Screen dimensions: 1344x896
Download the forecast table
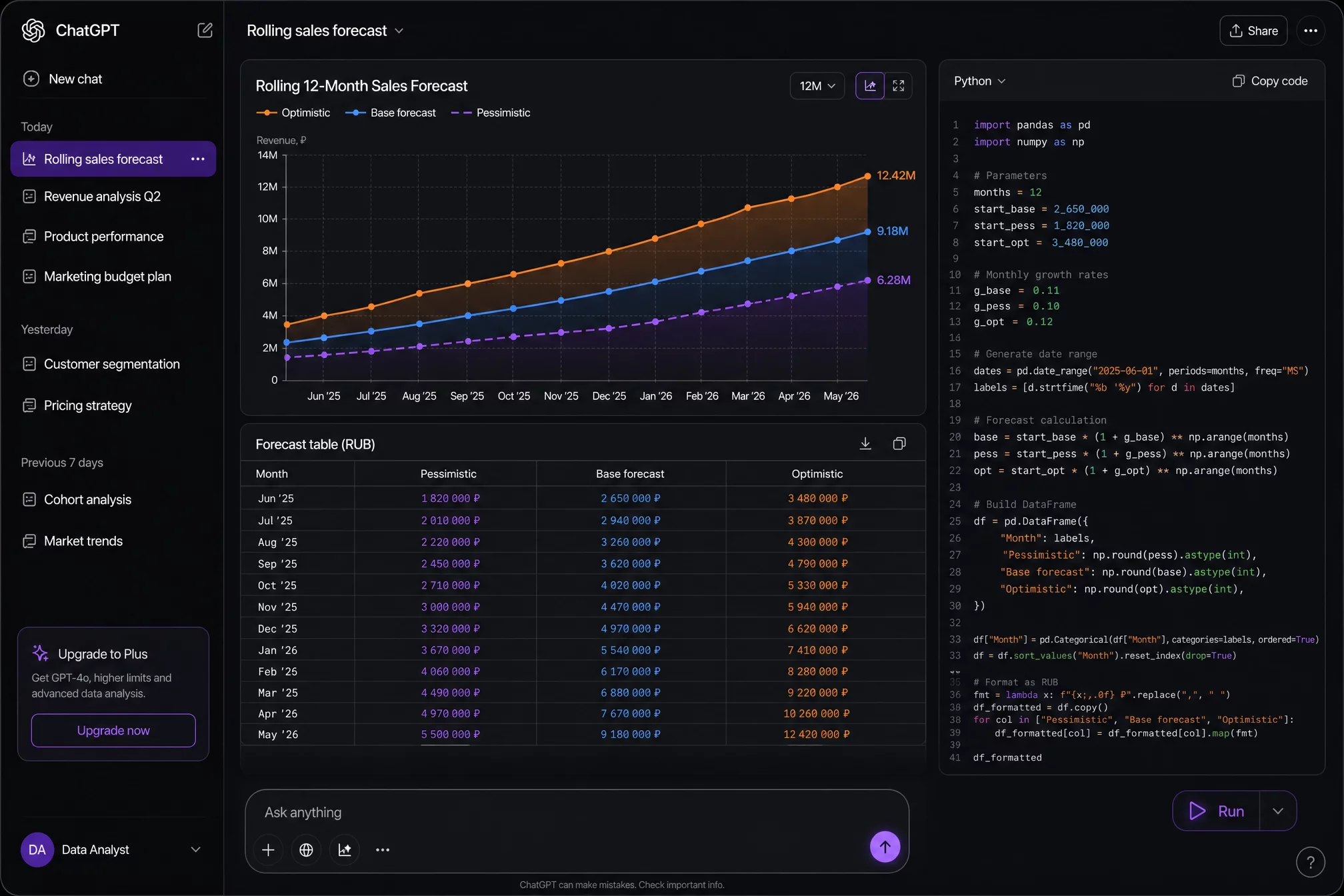pyautogui.click(x=865, y=443)
